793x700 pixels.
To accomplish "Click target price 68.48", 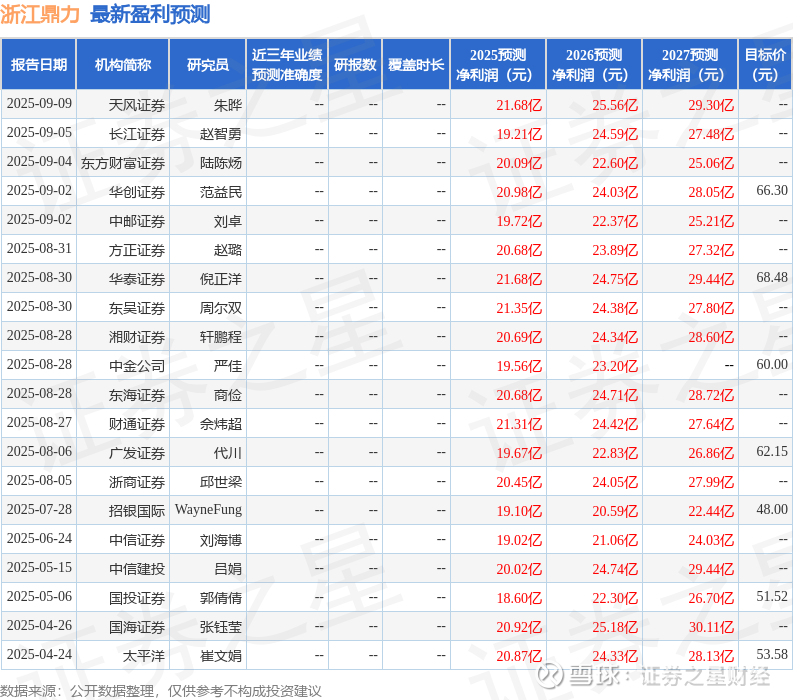I will 772,277.
